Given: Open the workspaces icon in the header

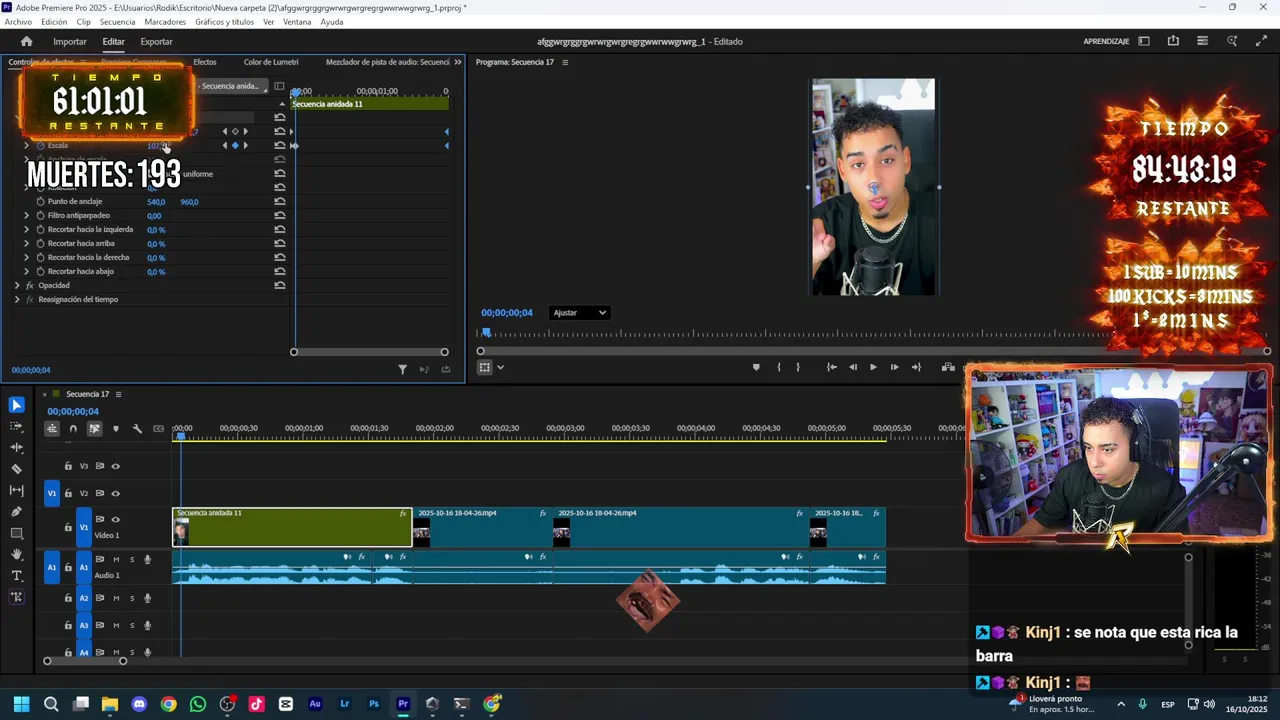Looking at the screenshot, I should (x=1144, y=41).
